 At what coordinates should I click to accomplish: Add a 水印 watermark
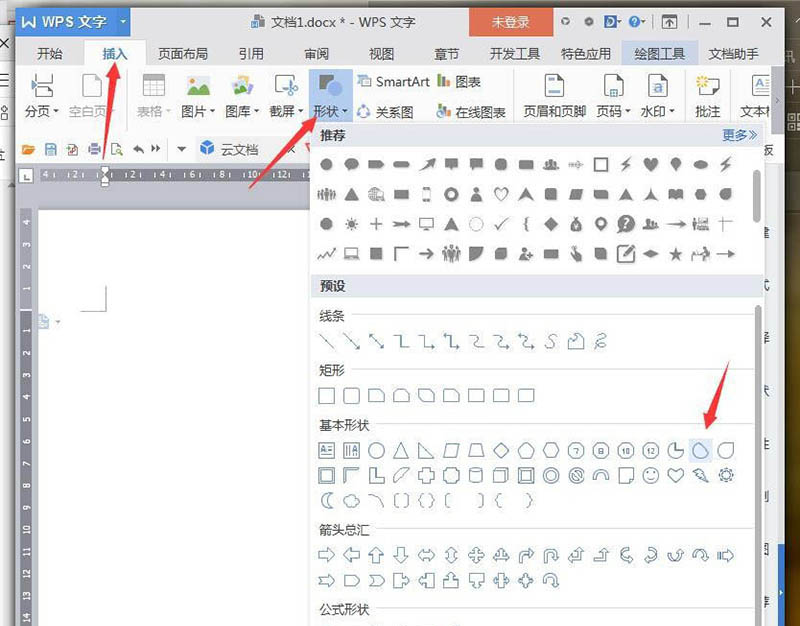pos(658,95)
